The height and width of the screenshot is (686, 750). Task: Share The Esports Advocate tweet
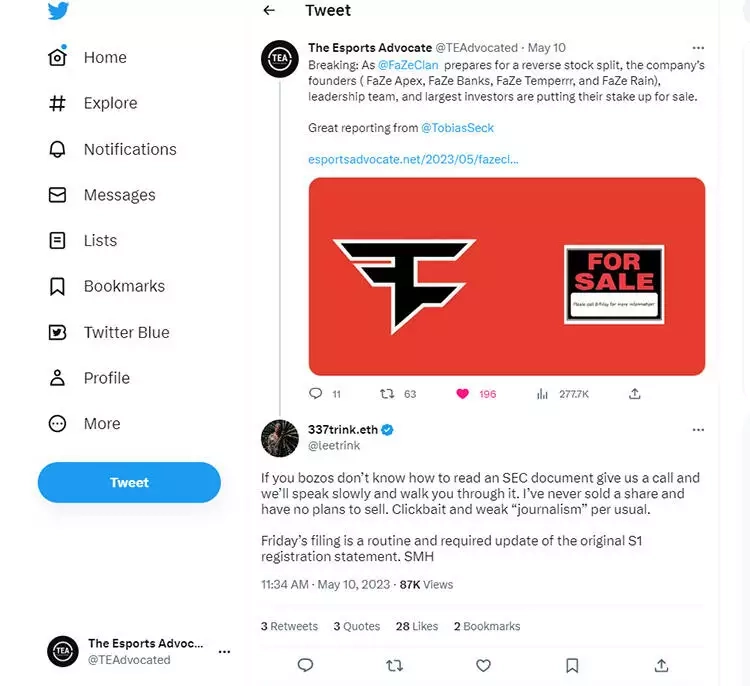pyautogui.click(x=634, y=394)
